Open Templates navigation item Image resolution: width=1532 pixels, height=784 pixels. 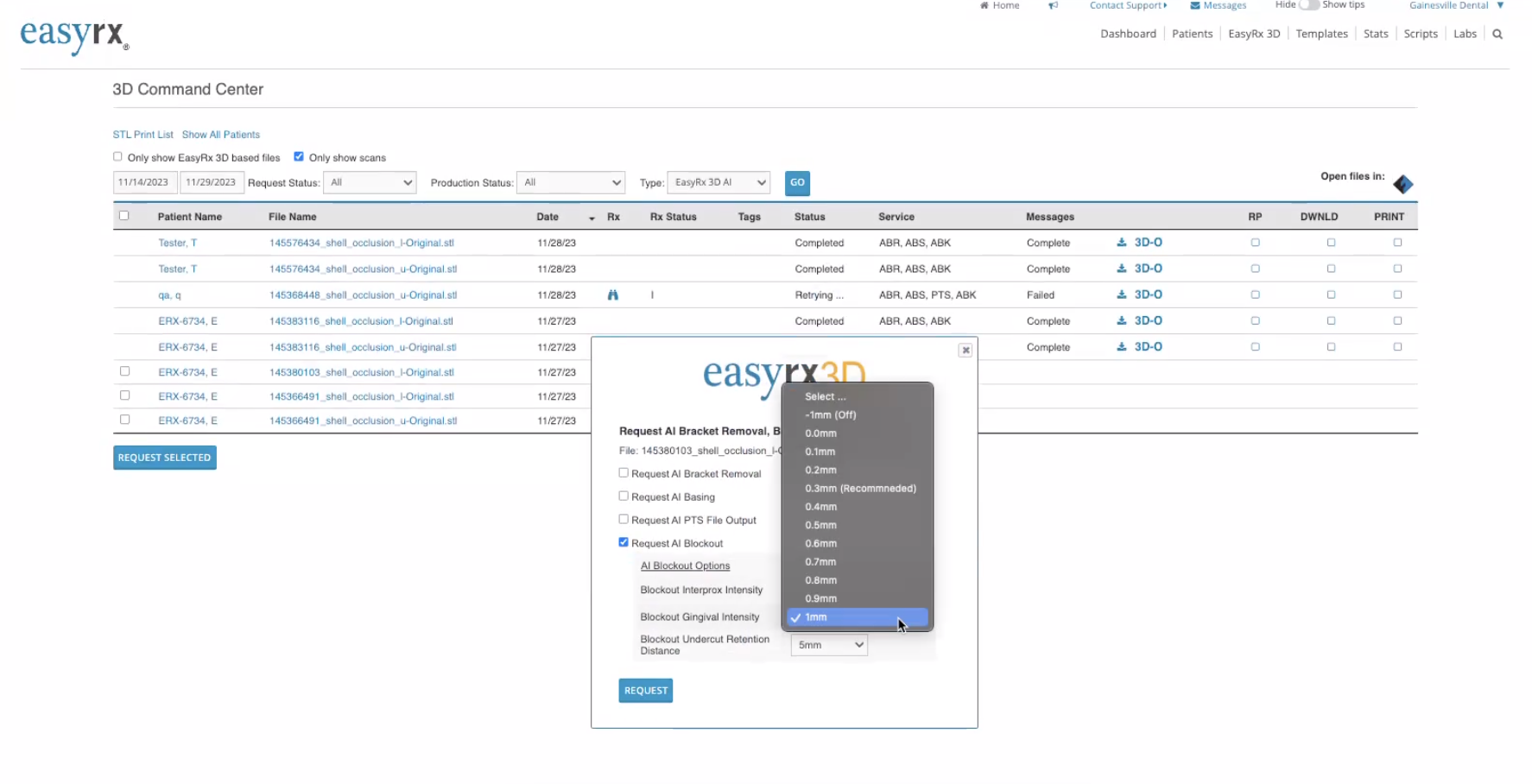pos(1321,34)
